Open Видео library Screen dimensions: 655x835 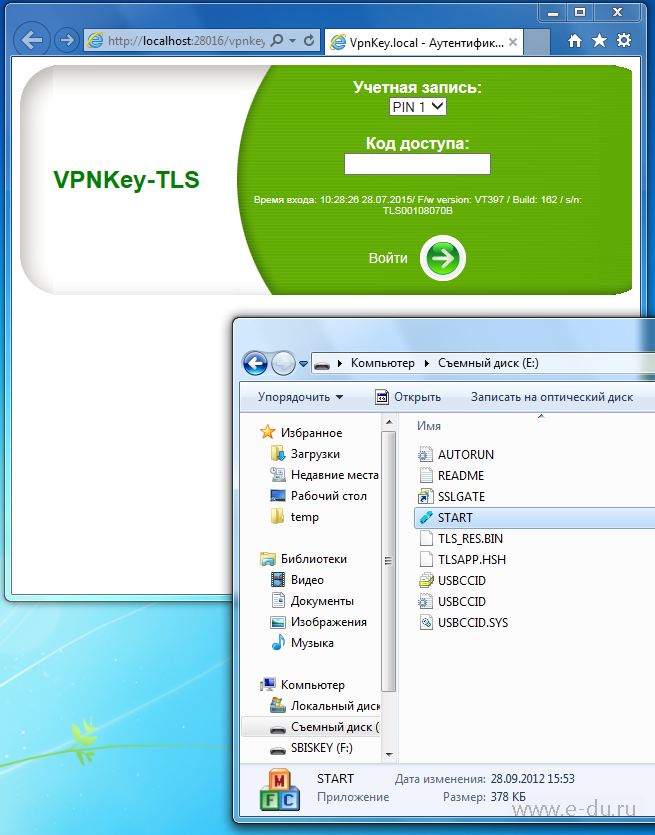click(x=307, y=580)
